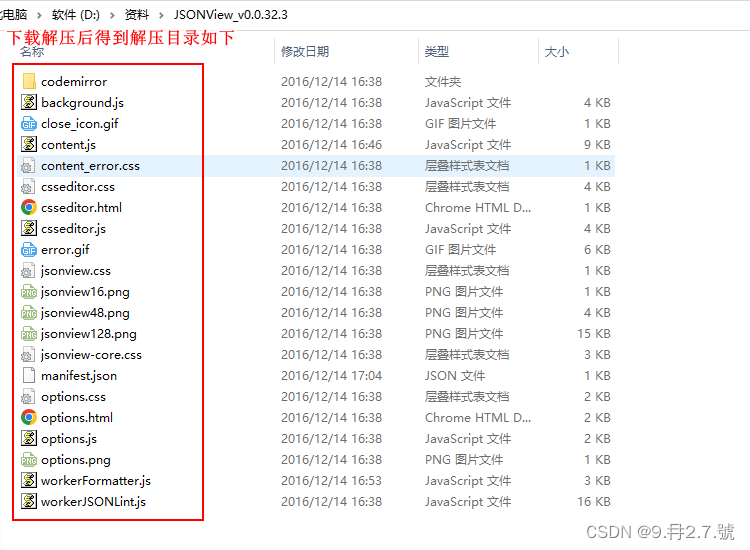Navigate to 软件 (D:) in the breadcrumb
The image size is (750, 550).
click(76, 15)
